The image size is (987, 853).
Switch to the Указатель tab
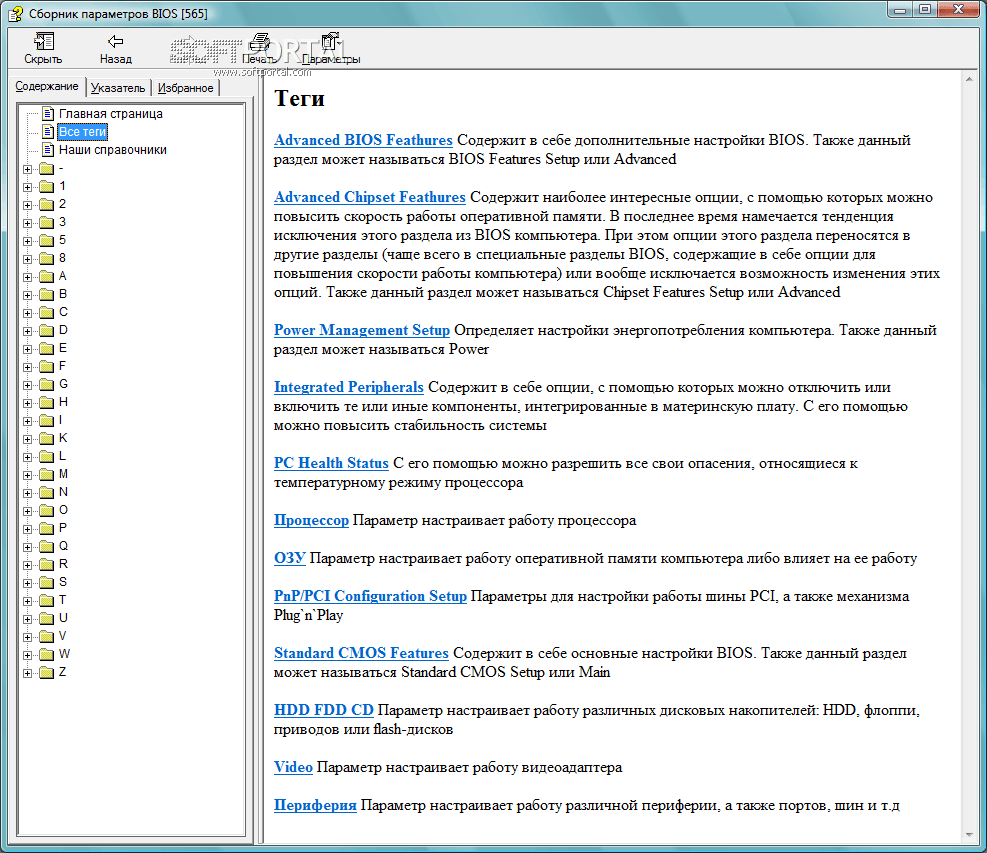click(x=118, y=88)
